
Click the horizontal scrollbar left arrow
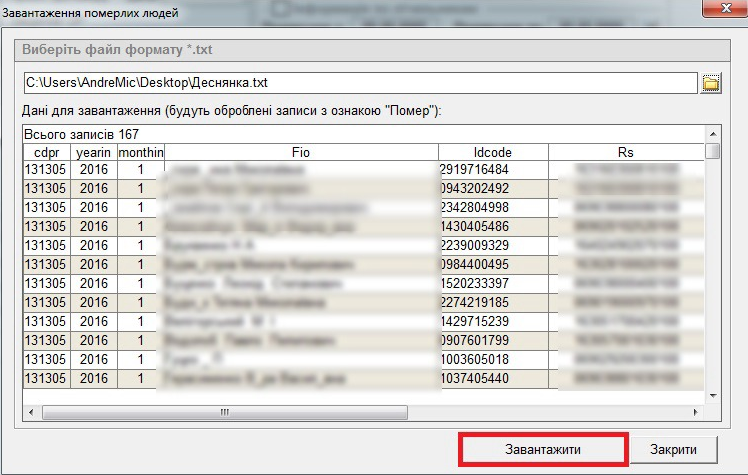click(x=30, y=411)
